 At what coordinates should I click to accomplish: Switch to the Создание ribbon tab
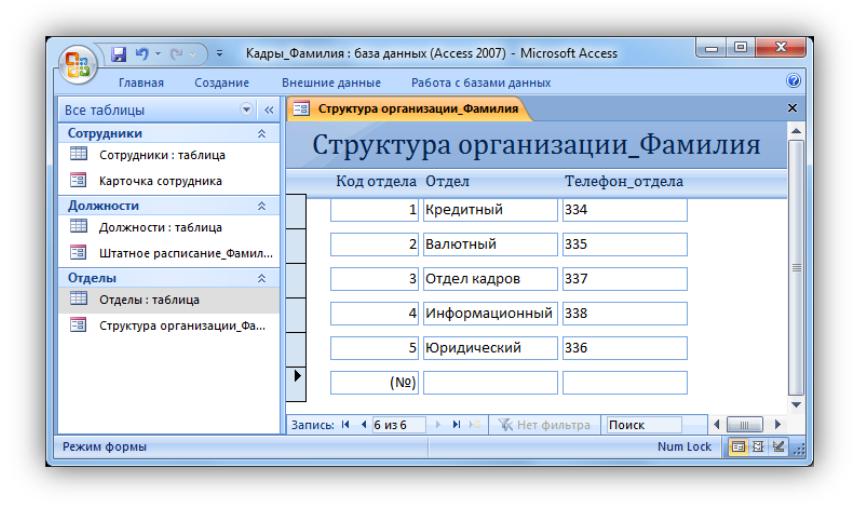[221, 83]
